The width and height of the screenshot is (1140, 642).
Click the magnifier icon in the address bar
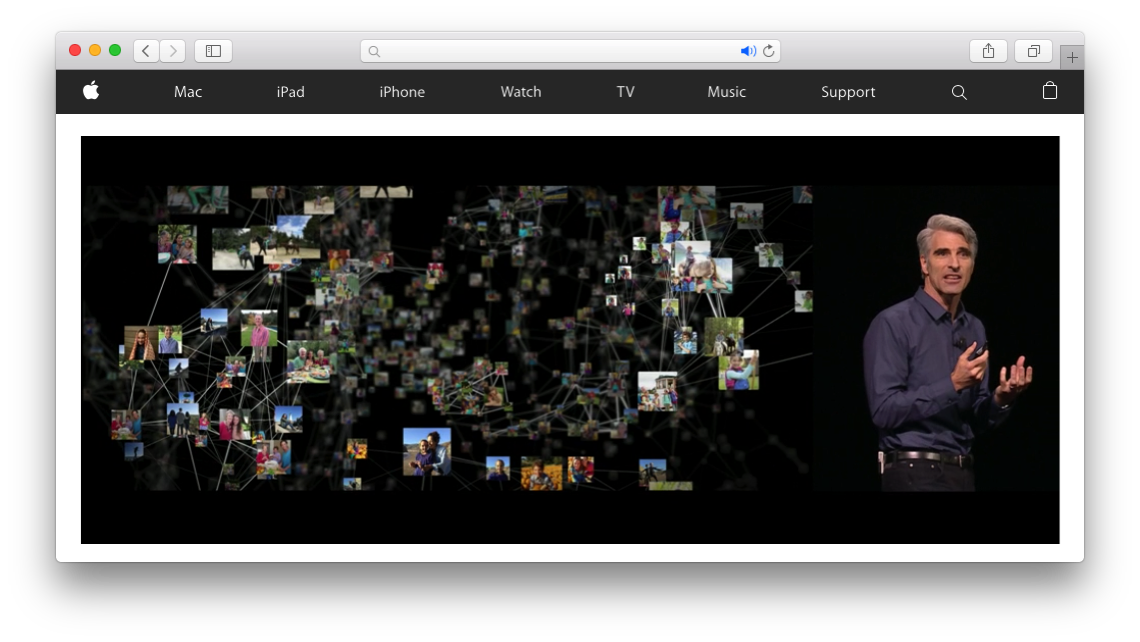pyautogui.click(x=374, y=52)
